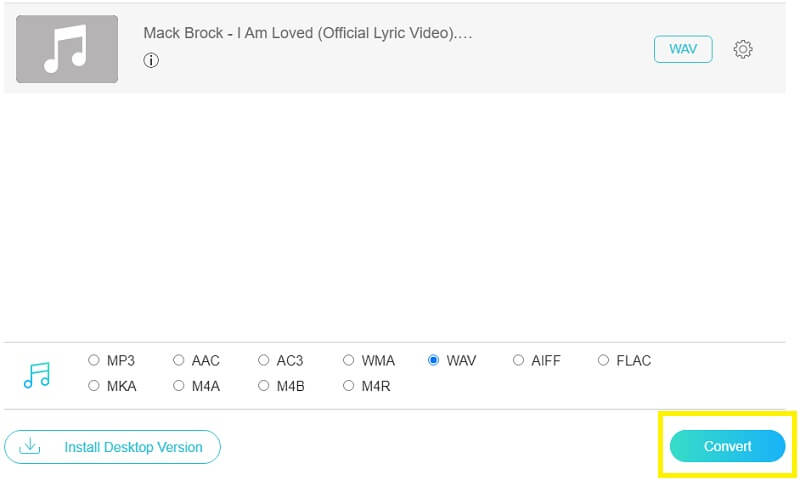Click the file info icon
This screenshot has width=800, height=480.
click(x=151, y=60)
